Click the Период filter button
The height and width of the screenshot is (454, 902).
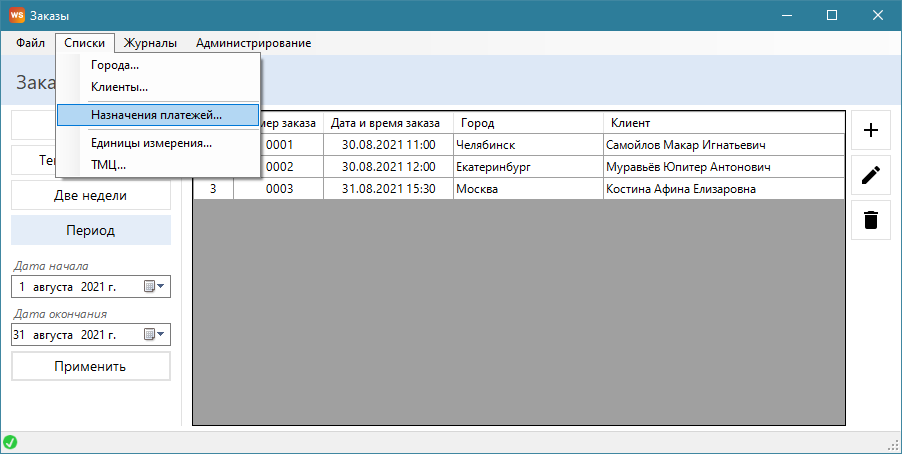(91, 230)
